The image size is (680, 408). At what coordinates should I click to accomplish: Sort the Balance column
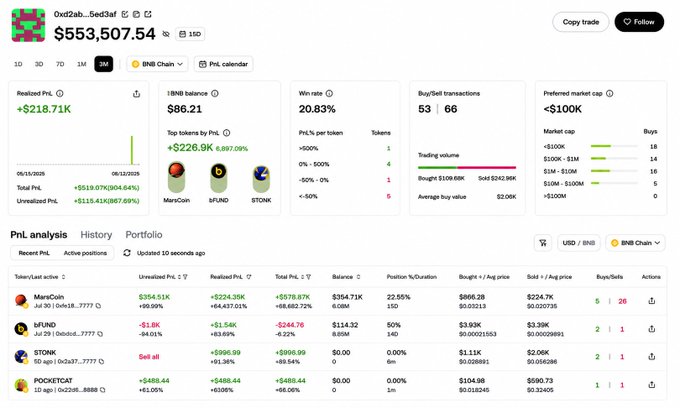click(x=358, y=277)
